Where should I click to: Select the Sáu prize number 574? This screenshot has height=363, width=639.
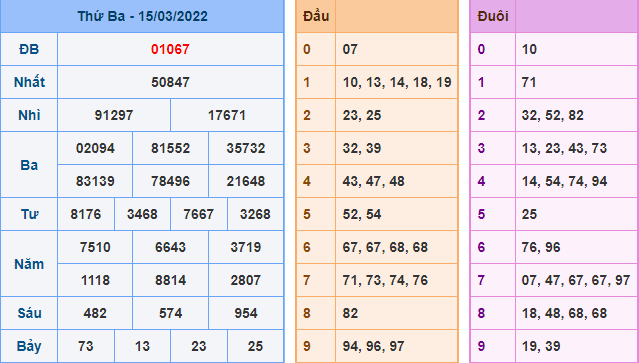point(170,313)
